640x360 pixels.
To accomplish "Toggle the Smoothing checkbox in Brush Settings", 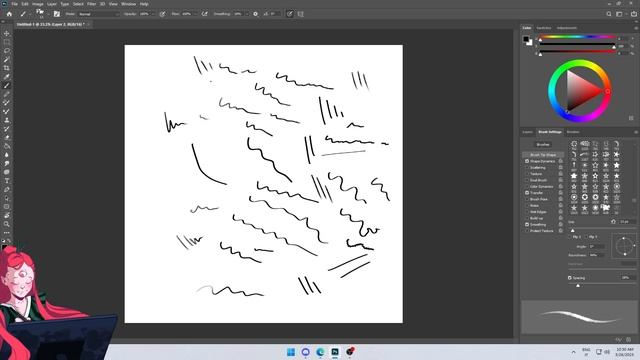I will tap(527, 224).
